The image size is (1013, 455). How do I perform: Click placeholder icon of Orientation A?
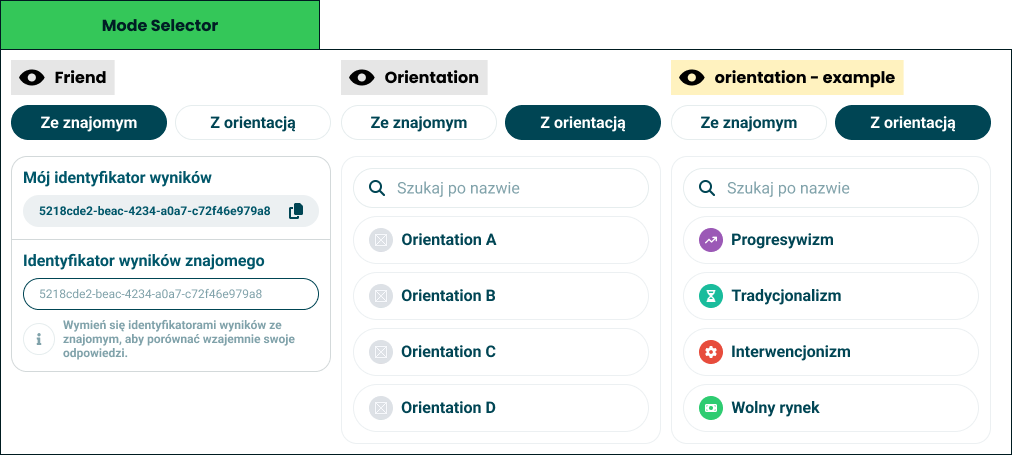click(381, 240)
